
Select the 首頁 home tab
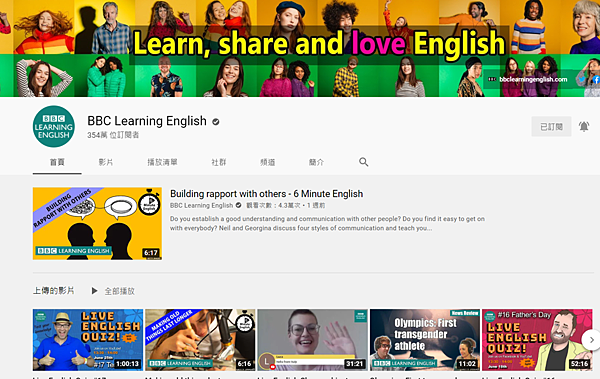click(x=57, y=162)
